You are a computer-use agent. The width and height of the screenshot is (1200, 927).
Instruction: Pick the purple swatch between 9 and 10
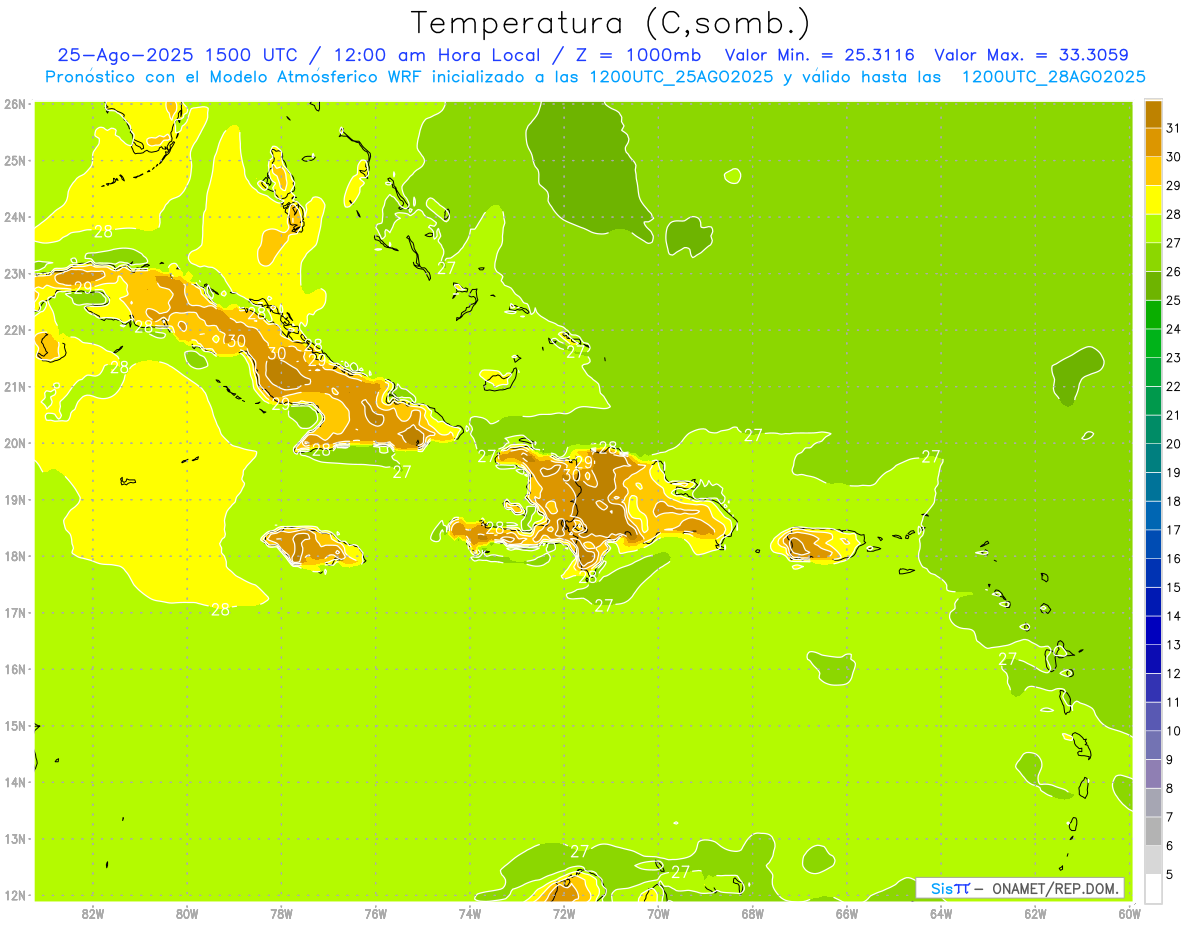pos(1153,745)
